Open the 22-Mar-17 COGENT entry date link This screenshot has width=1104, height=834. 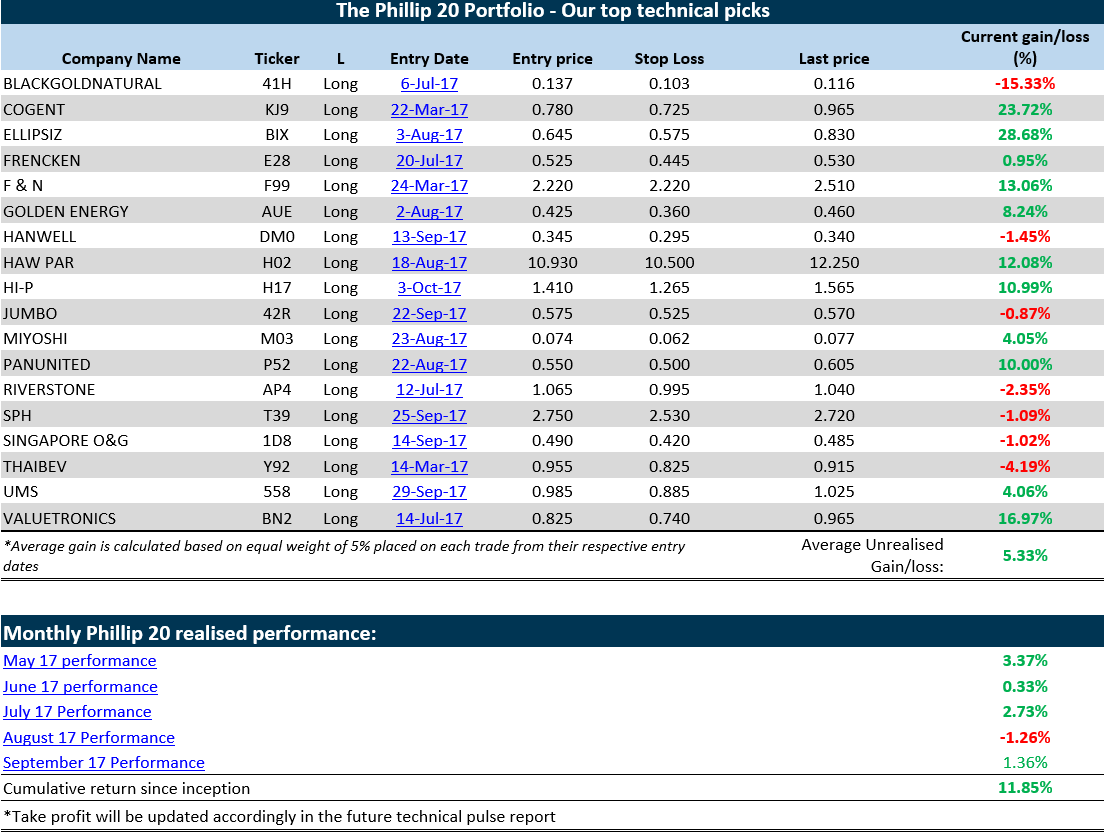coord(429,110)
